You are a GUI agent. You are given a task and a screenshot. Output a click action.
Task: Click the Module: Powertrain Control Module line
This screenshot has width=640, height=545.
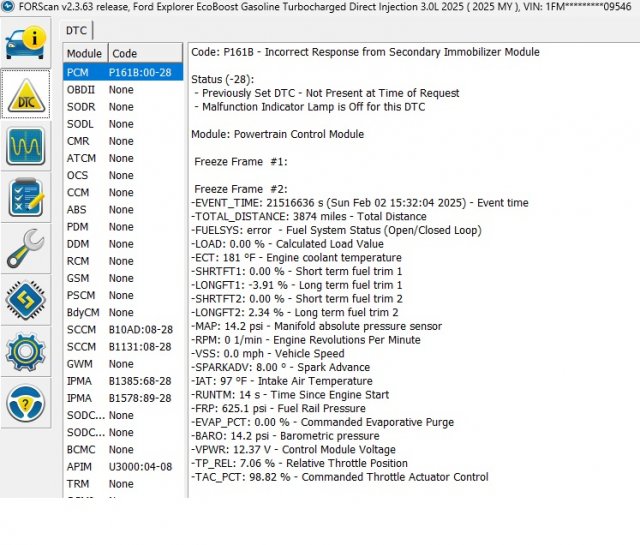tap(278, 134)
